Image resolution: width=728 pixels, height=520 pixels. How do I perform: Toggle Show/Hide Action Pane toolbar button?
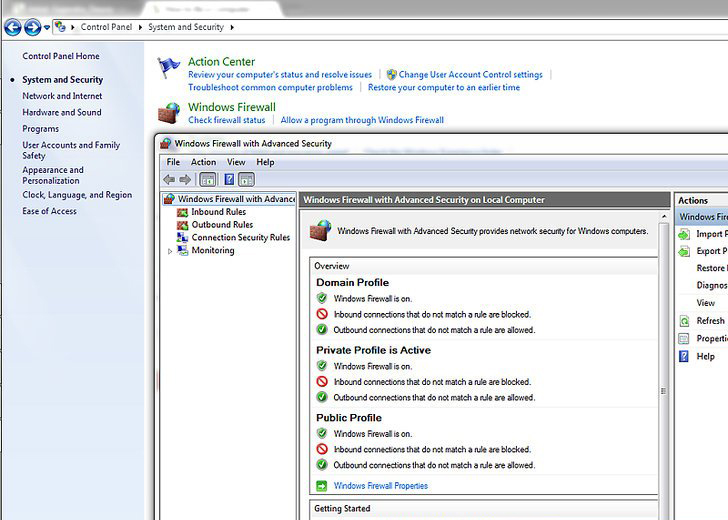click(x=247, y=179)
